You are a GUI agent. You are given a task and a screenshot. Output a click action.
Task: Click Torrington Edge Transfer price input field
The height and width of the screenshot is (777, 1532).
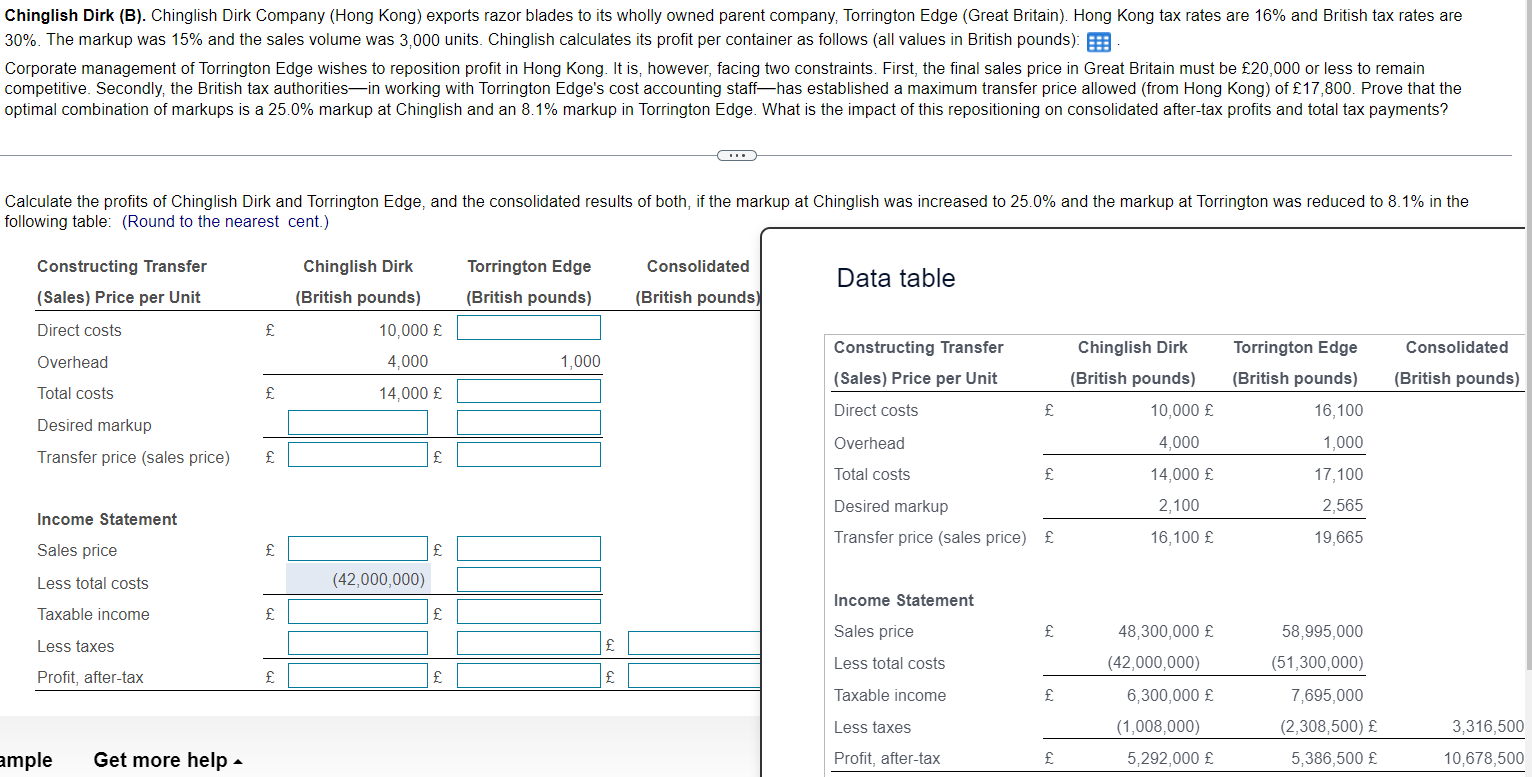tap(528, 455)
